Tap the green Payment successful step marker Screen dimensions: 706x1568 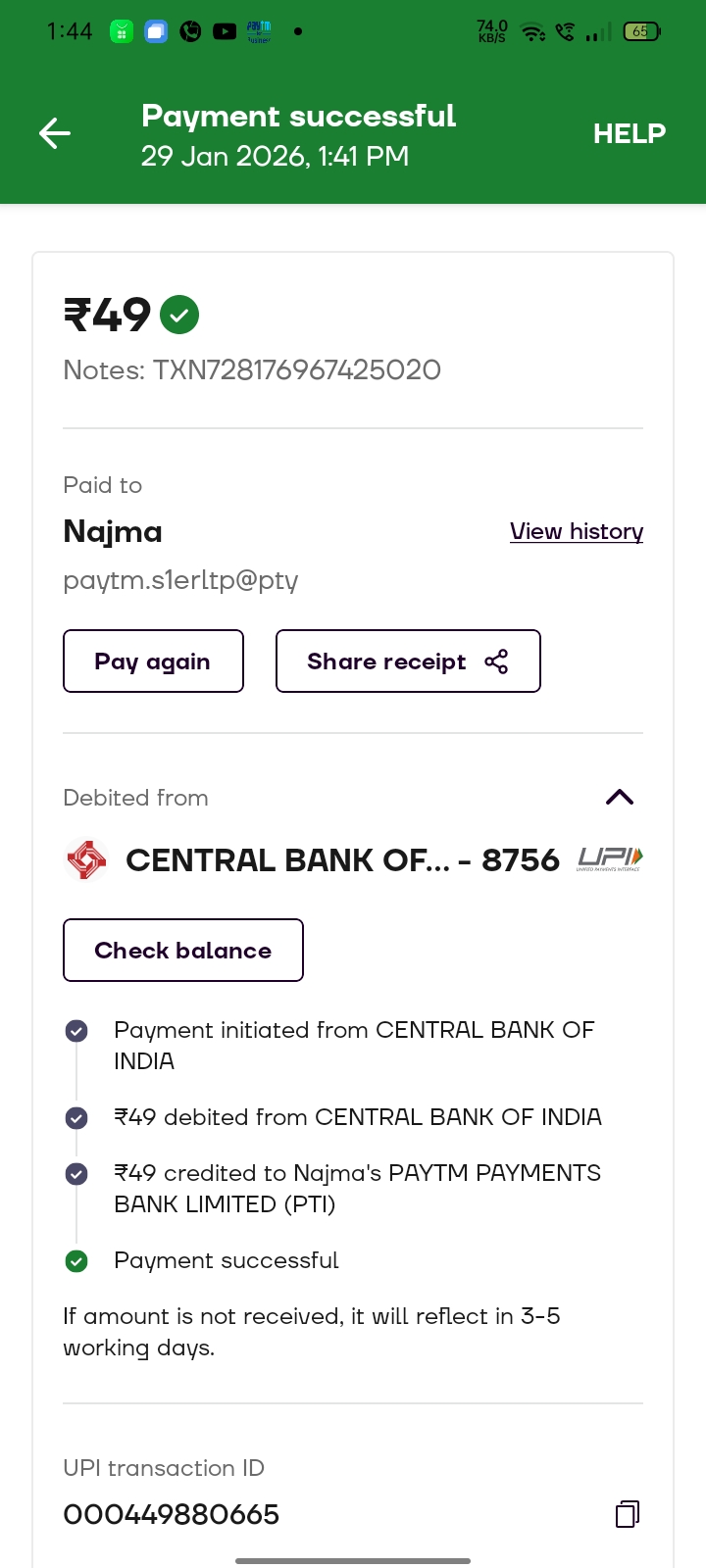tap(76, 1261)
